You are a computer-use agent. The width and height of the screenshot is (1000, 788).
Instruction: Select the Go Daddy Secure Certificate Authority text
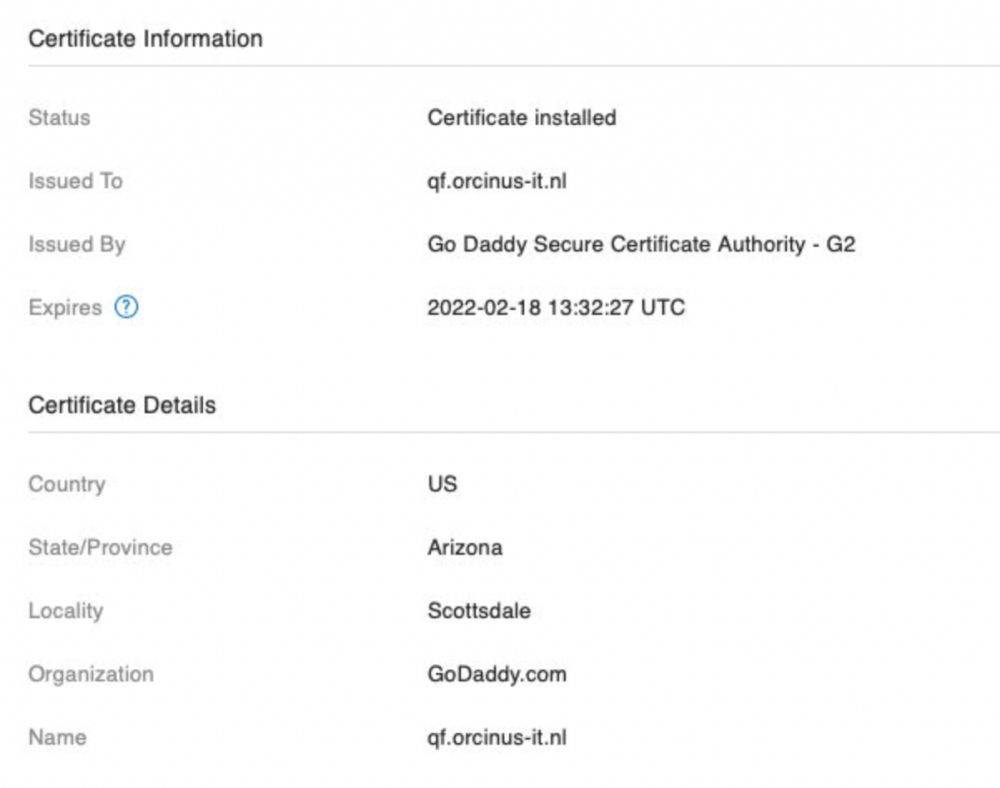(x=641, y=245)
